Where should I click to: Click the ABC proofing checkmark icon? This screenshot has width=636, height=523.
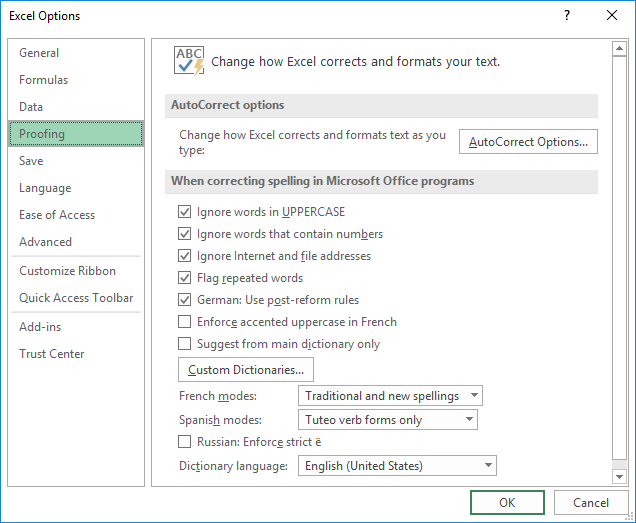189,61
